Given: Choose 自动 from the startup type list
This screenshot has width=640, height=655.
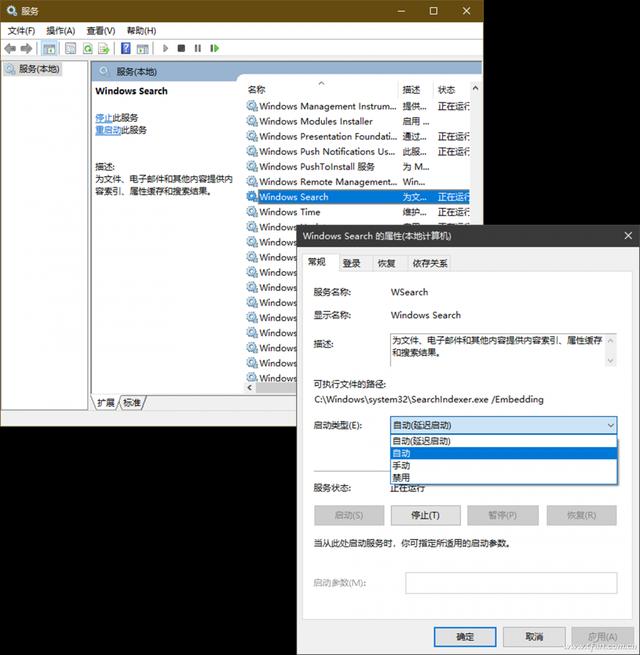Looking at the screenshot, I should 503,453.
